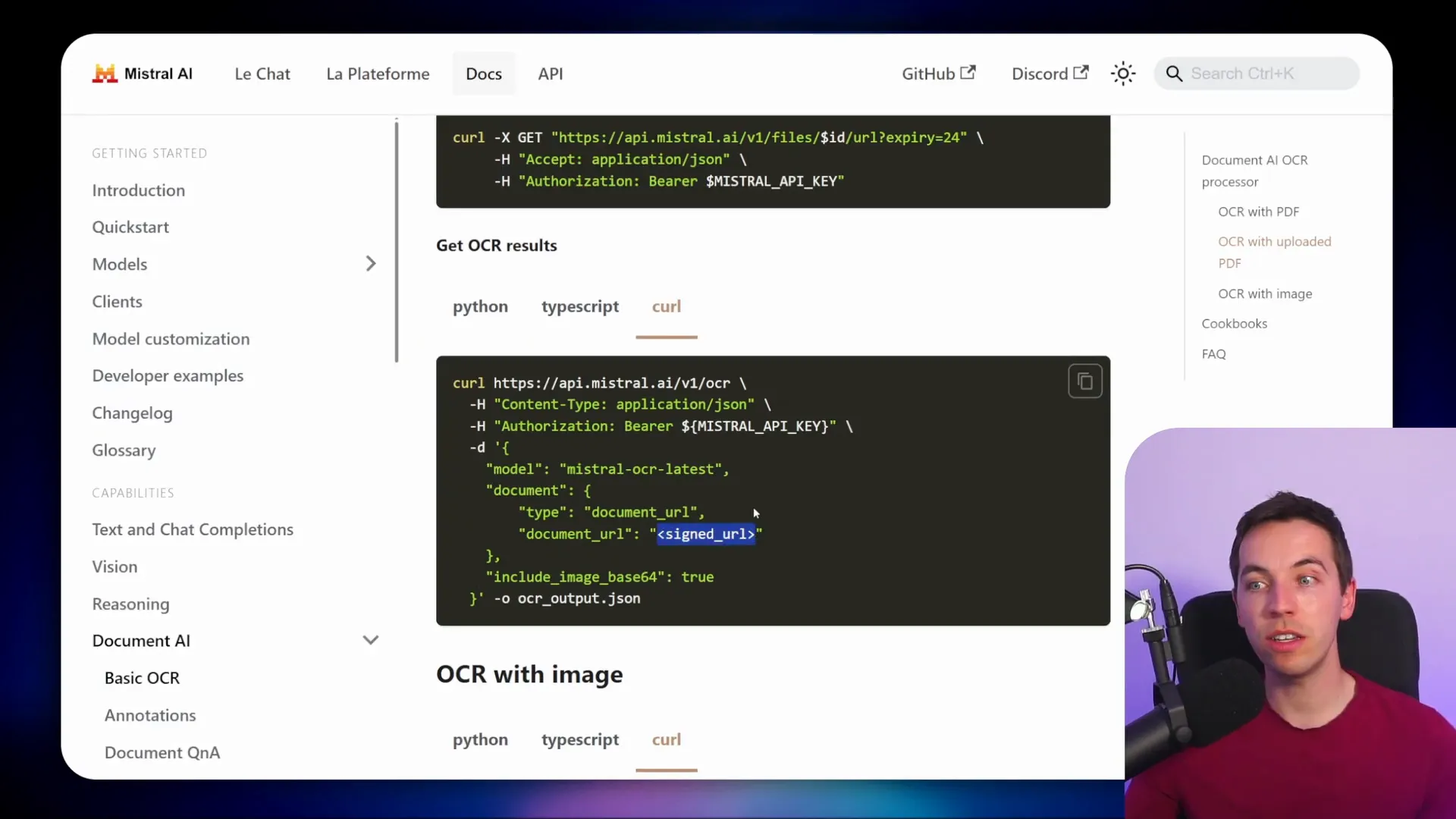
Task: Click the ocr_output.json filename in code
Action: click(x=579, y=598)
